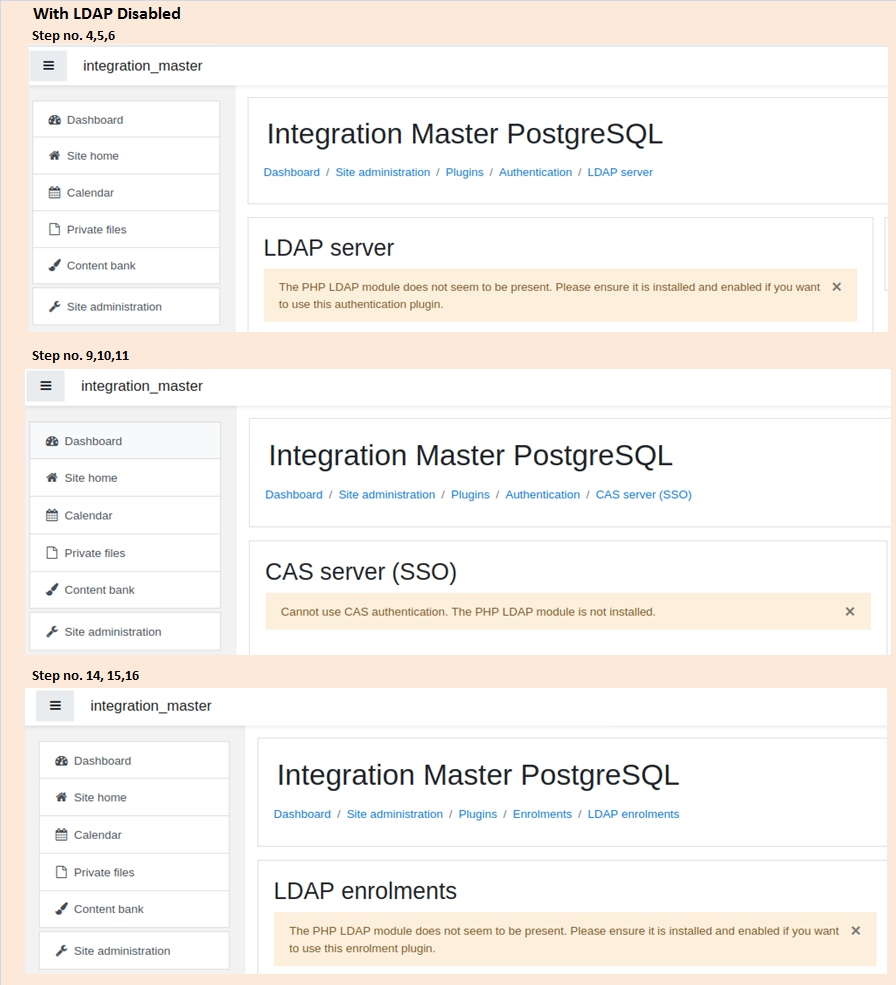The height and width of the screenshot is (985, 896).
Task: Open 'Enrolments' breadcrumb link
Action: click(x=542, y=814)
